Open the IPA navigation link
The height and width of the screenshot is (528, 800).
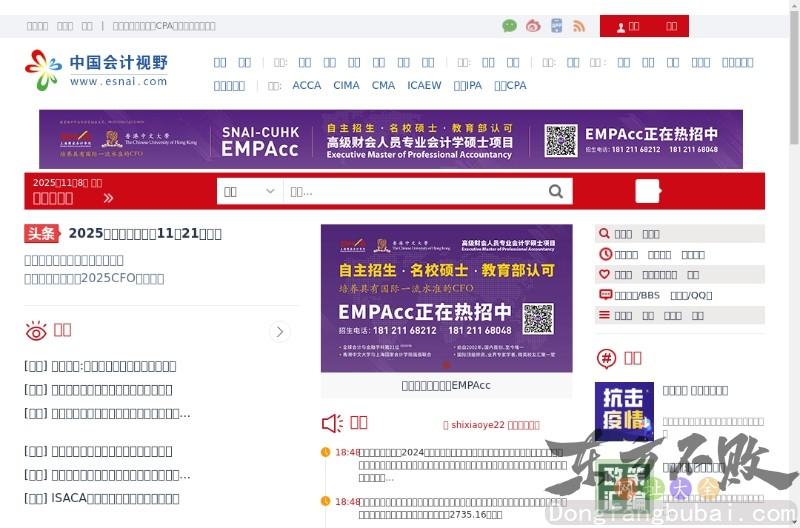pyautogui.click(x=468, y=86)
